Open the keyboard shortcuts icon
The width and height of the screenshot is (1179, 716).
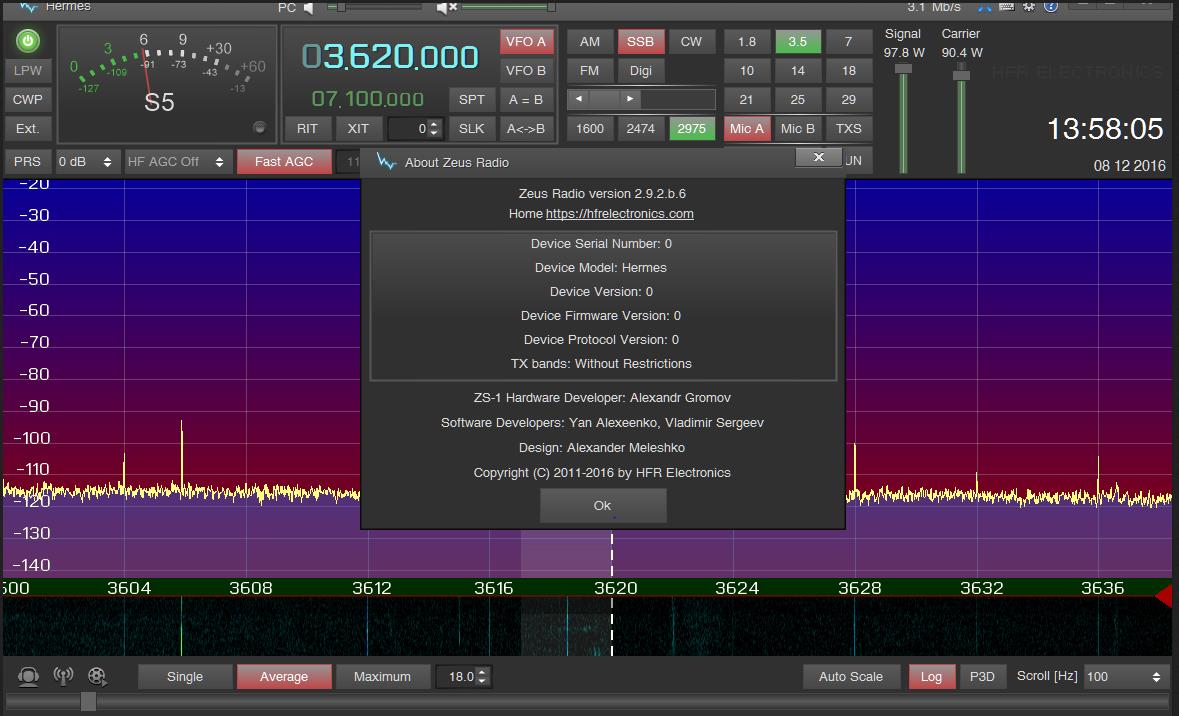pos(1007,7)
